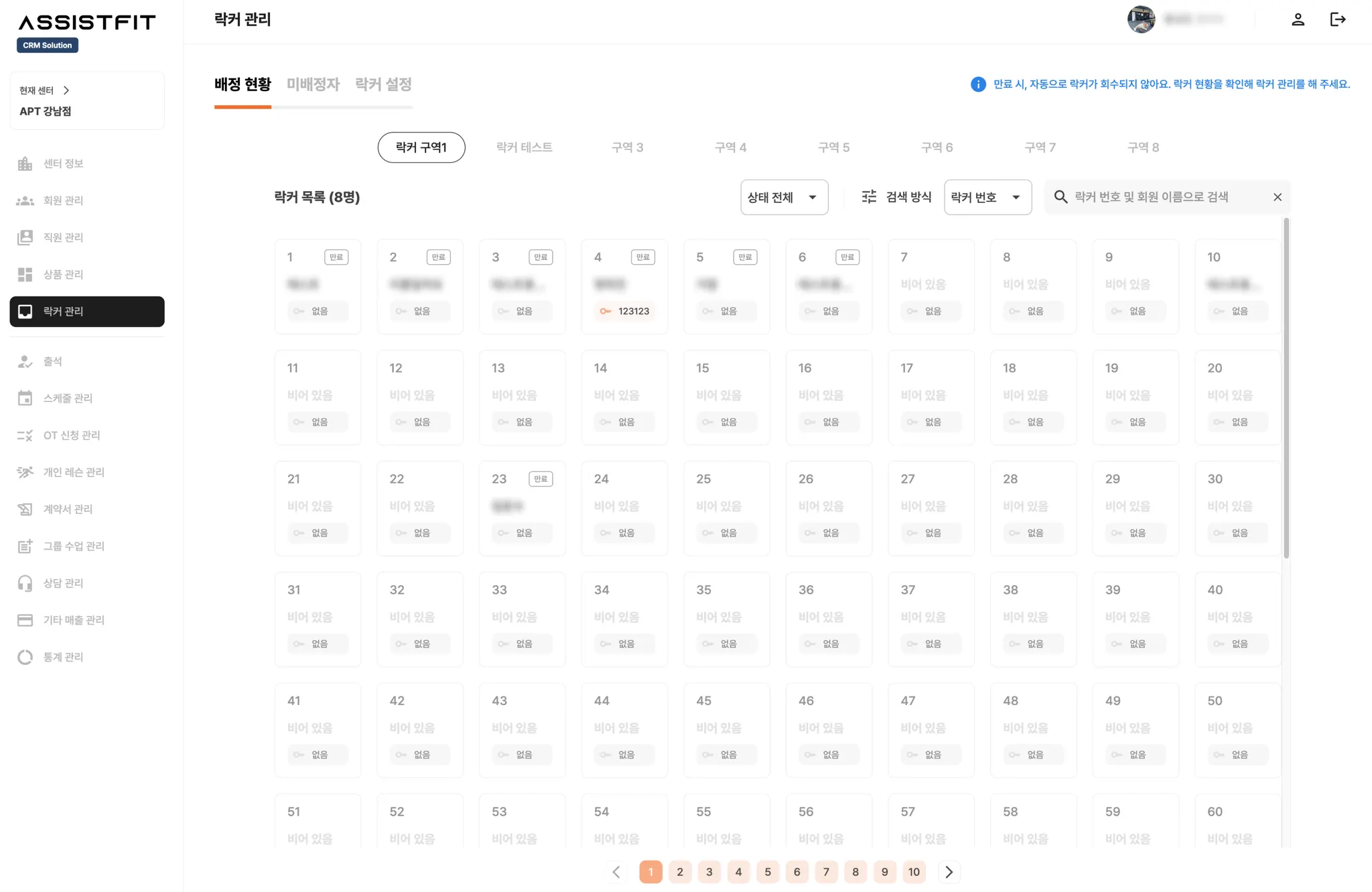Click the 검색 방식 filter sliders icon
This screenshot has height=892, width=1372.
pyautogui.click(x=869, y=197)
